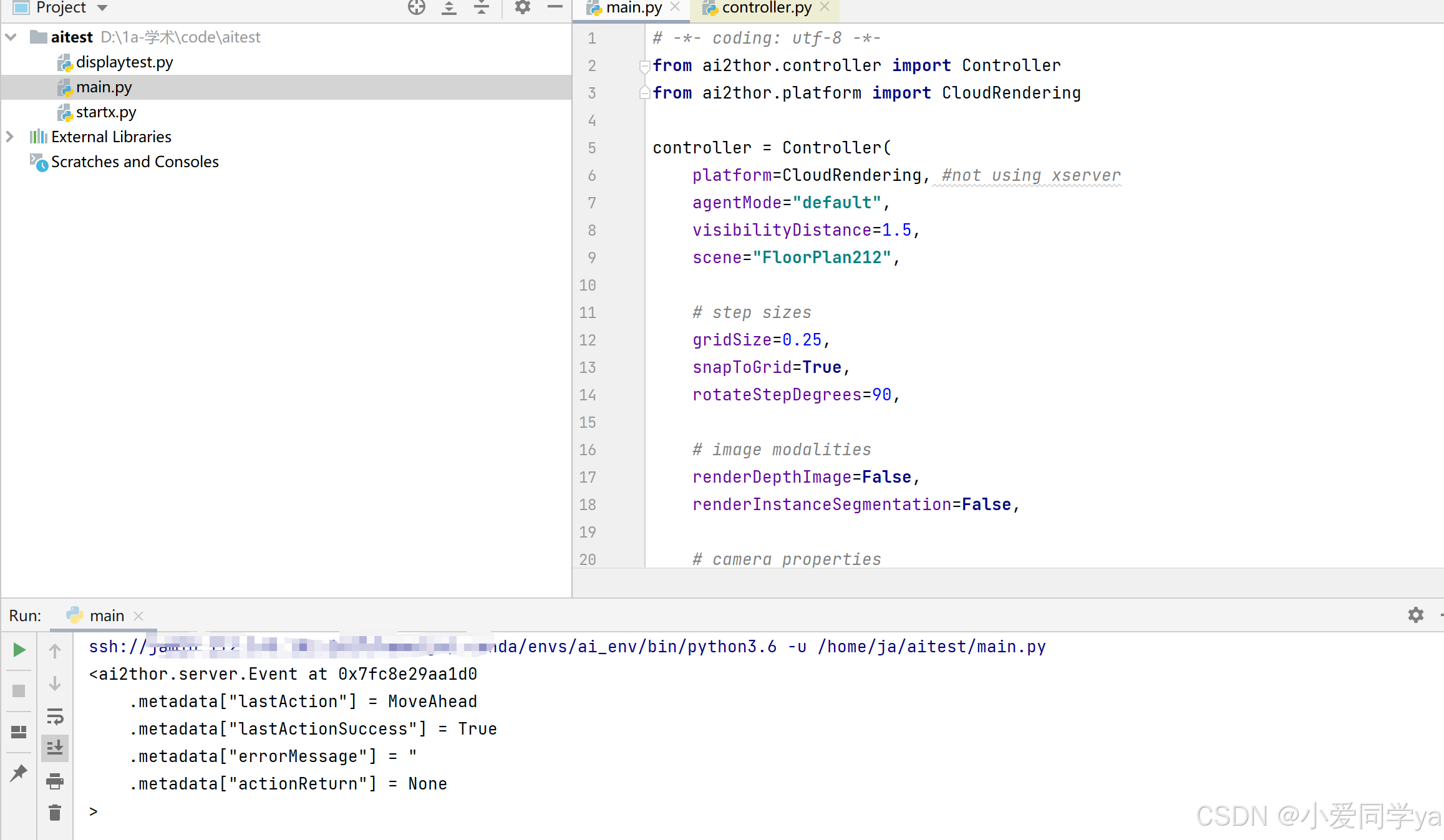Click the fold marker on line 2
Screen dimensions: 1444x840
pos(644,65)
